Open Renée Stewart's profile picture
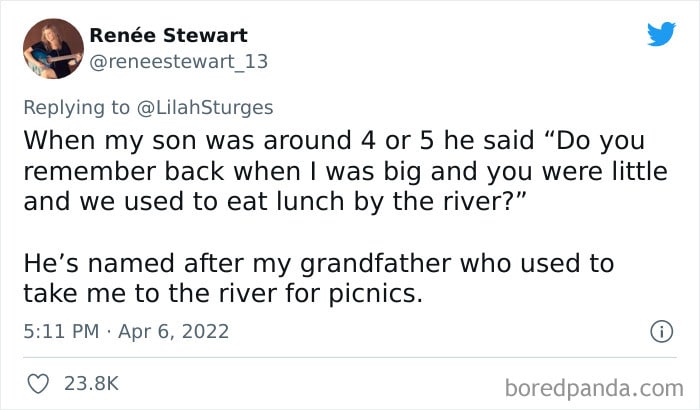 53,48
